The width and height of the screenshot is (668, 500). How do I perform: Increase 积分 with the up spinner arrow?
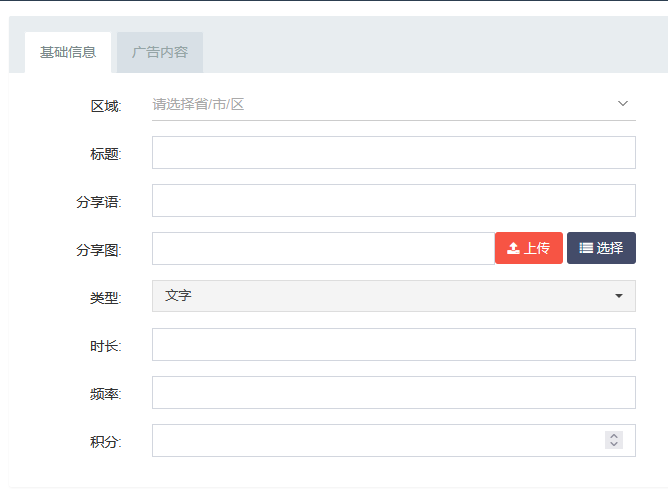pyautogui.click(x=614, y=436)
